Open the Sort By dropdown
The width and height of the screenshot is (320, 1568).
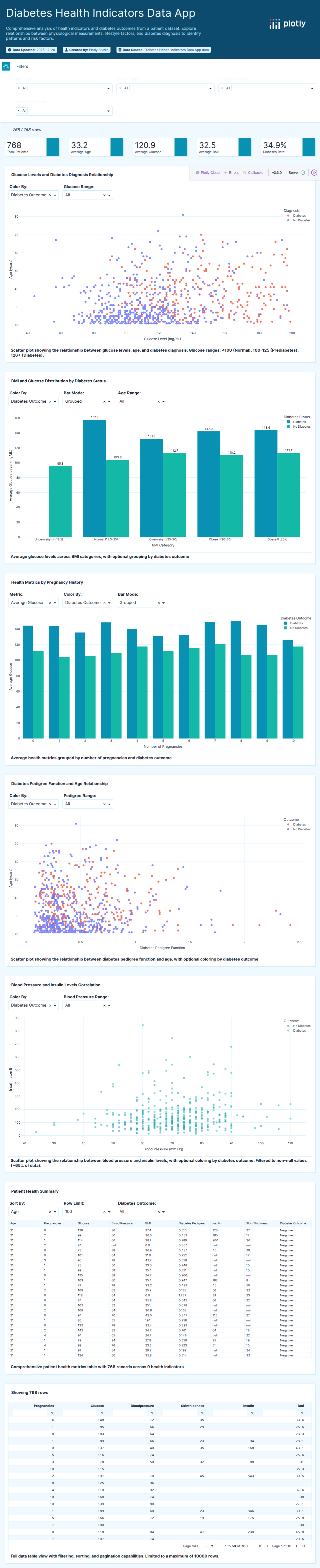point(33,1211)
